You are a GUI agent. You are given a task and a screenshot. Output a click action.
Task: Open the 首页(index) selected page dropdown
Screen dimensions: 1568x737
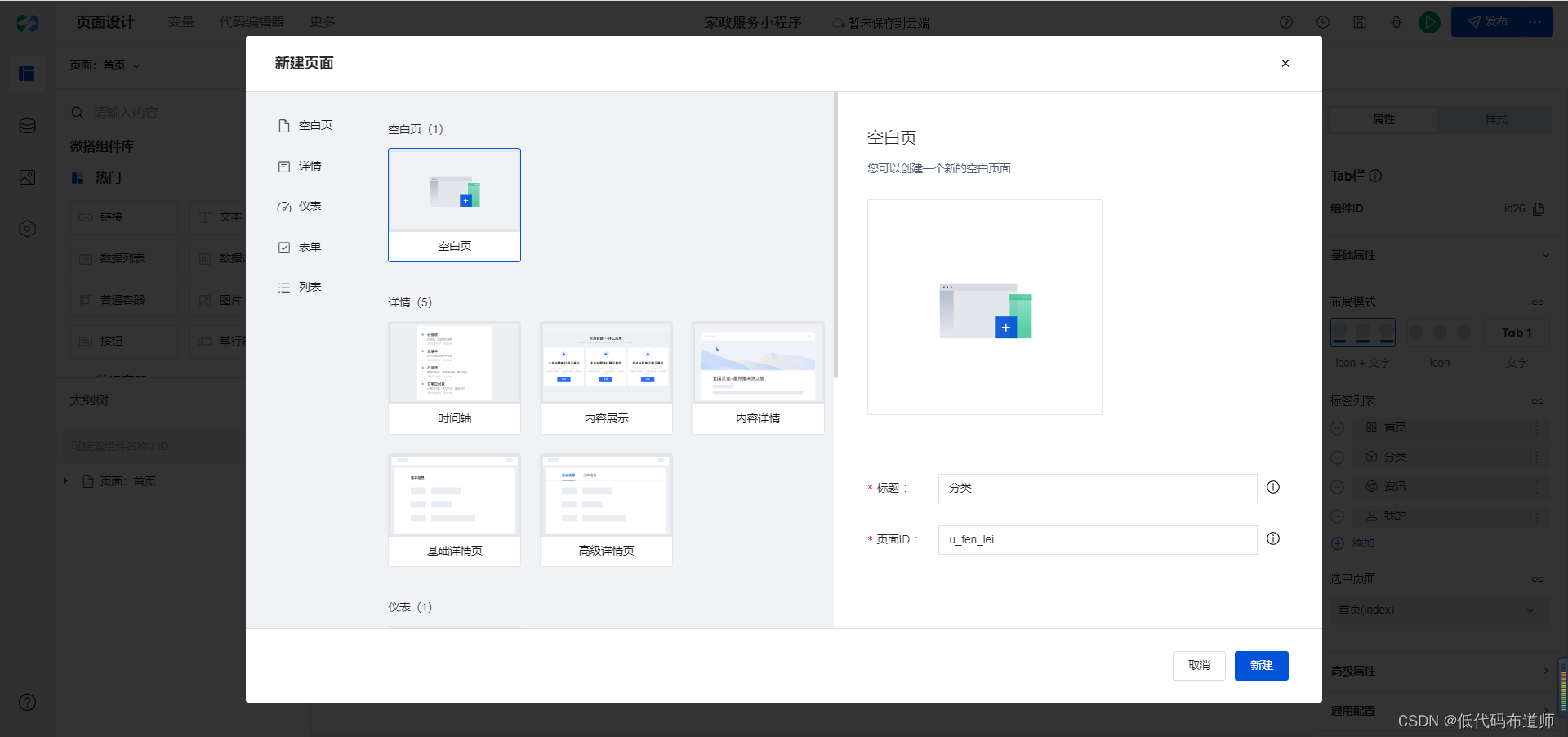[1439, 610]
